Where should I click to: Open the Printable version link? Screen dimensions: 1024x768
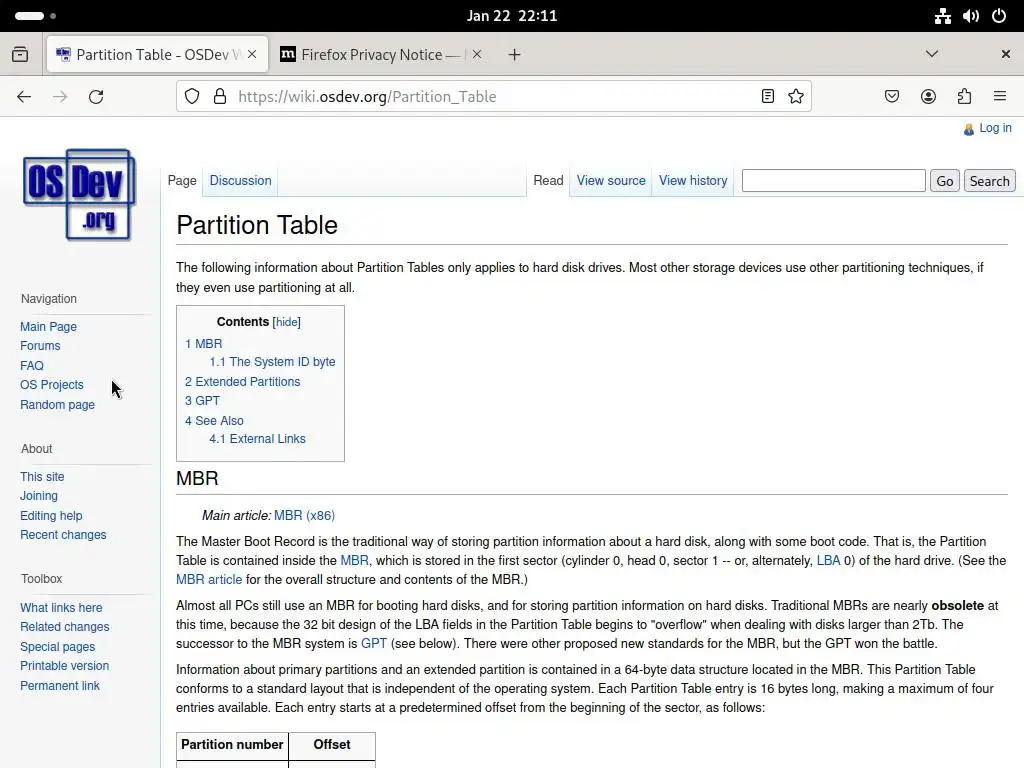65,665
